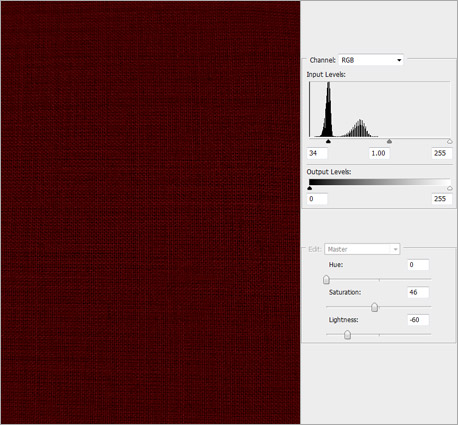
Task: Open the Channel RGB dropdown
Action: [371, 60]
